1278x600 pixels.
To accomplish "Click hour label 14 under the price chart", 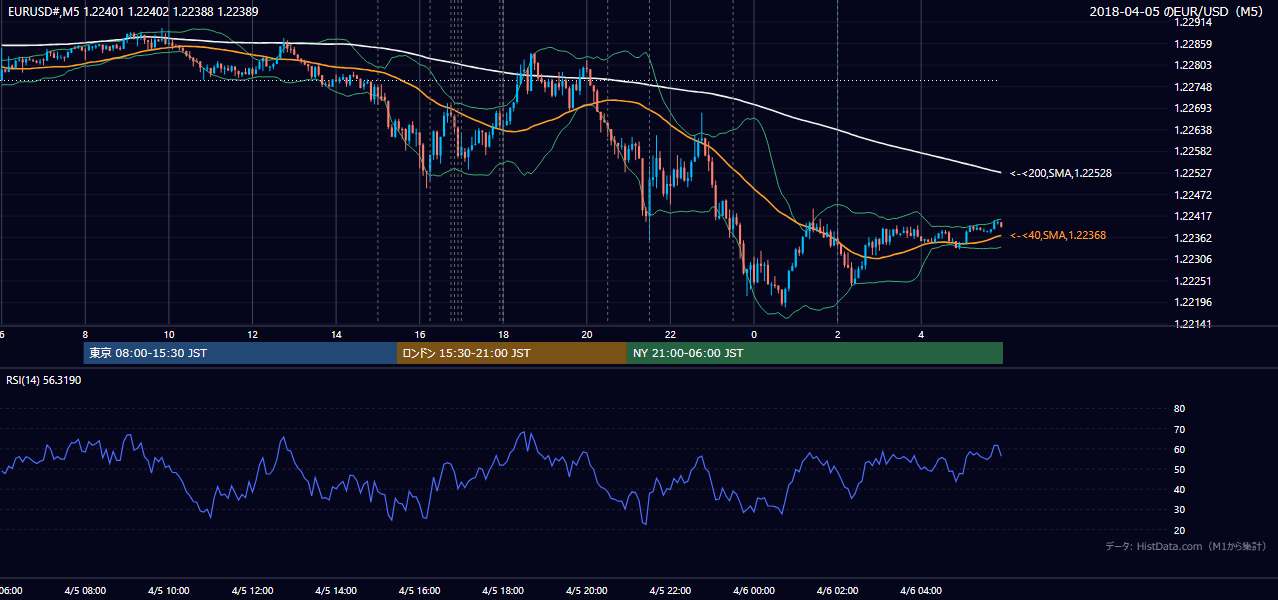I will click(336, 335).
